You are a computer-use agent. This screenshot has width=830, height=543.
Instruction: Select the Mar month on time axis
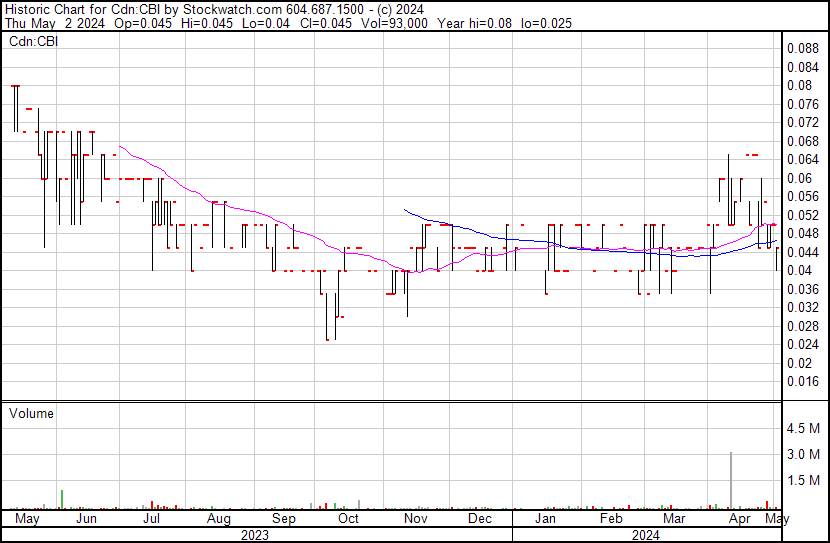pyautogui.click(x=675, y=519)
